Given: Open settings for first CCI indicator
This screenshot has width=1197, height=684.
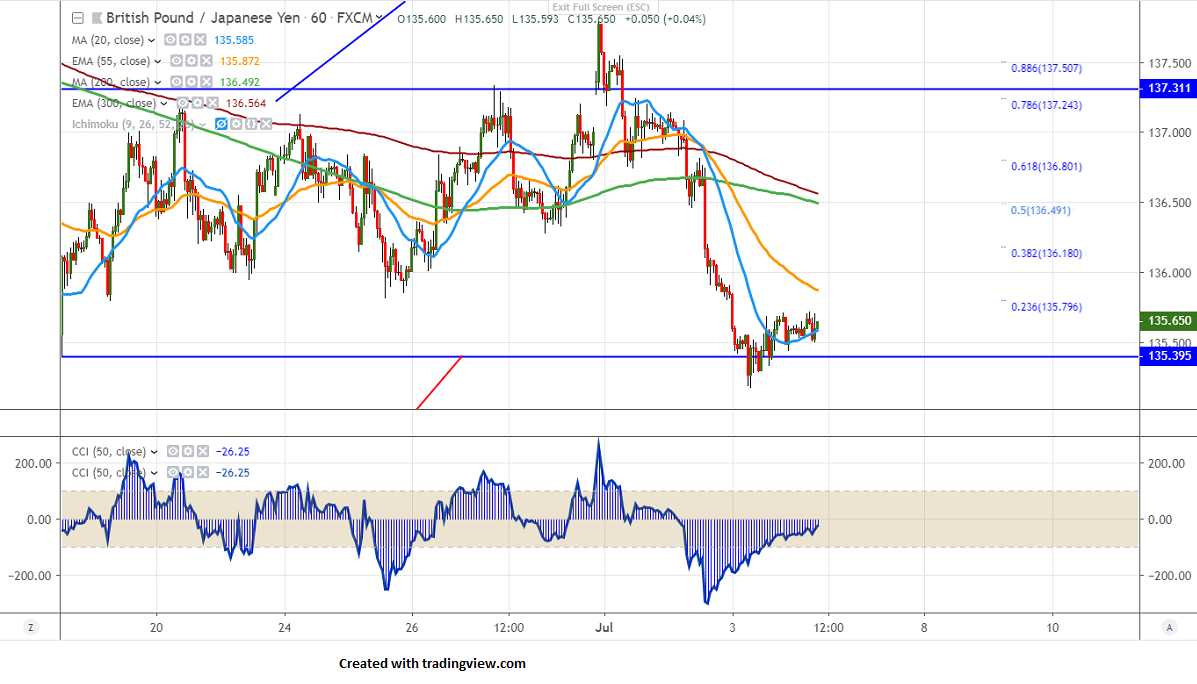Looking at the screenshot, I should click(x=188, y=451).
